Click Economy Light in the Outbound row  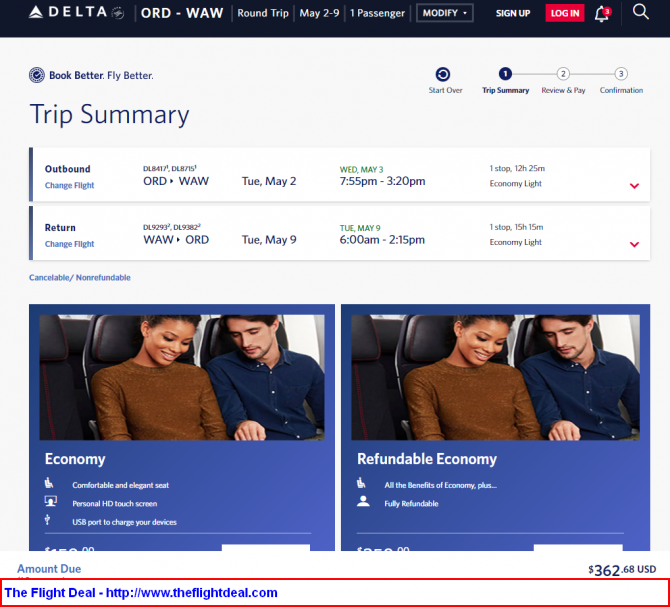(515, 184)
